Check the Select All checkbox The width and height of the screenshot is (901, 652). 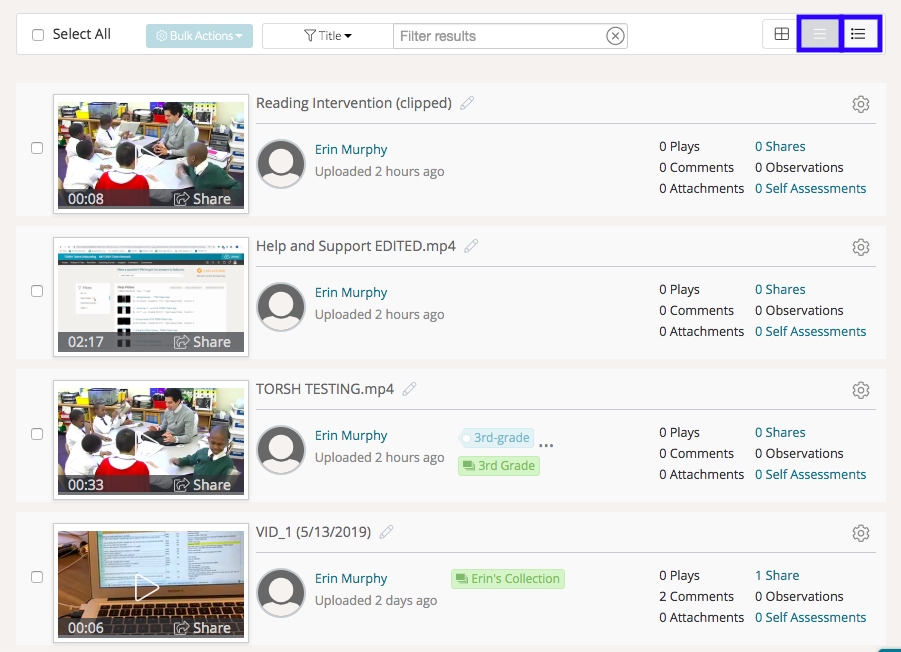(x=38, y=35)
